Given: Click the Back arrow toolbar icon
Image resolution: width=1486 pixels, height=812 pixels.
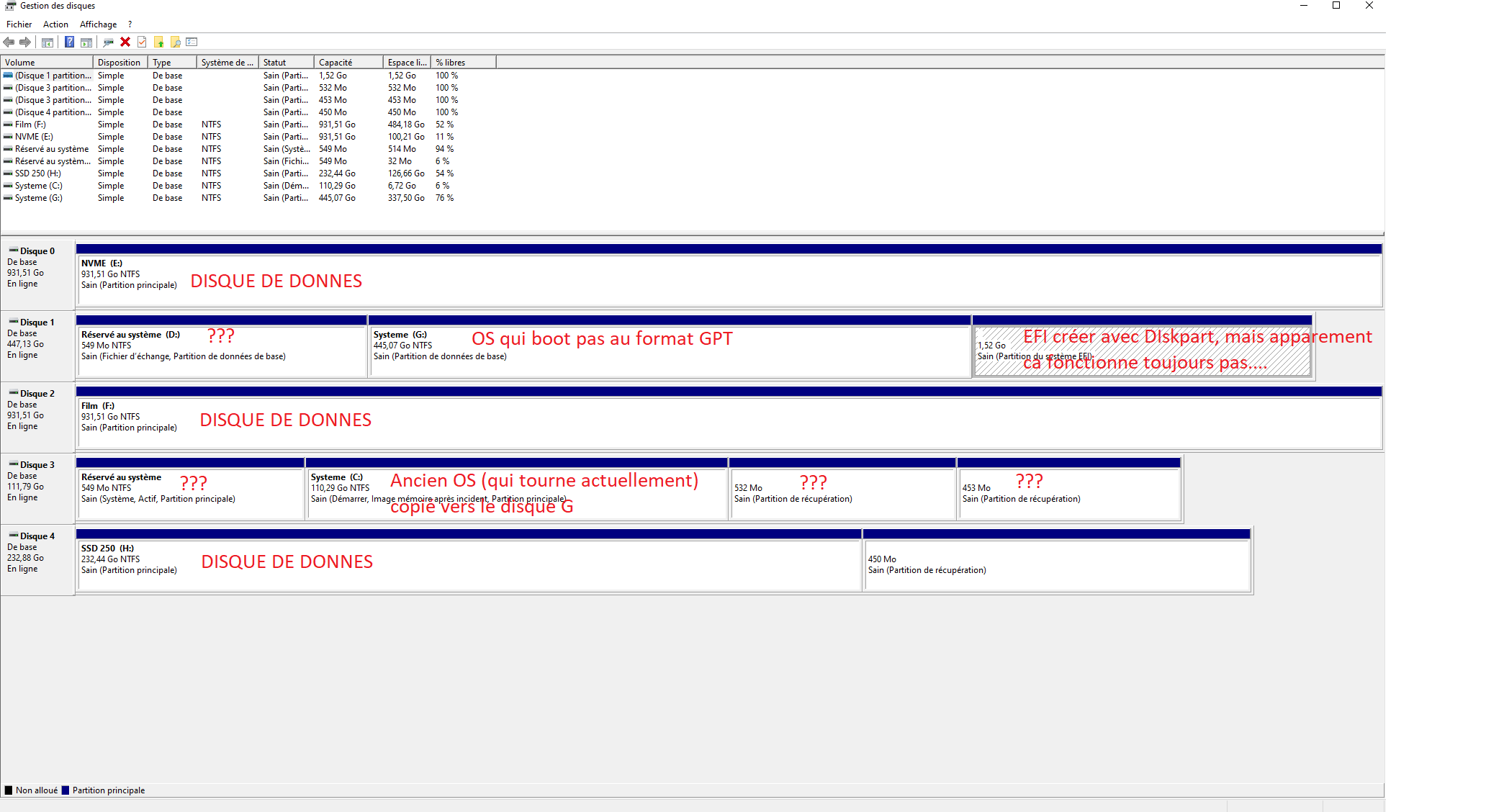Looking at the screenshot, I should pyautogui.click(x=9, y=42).
